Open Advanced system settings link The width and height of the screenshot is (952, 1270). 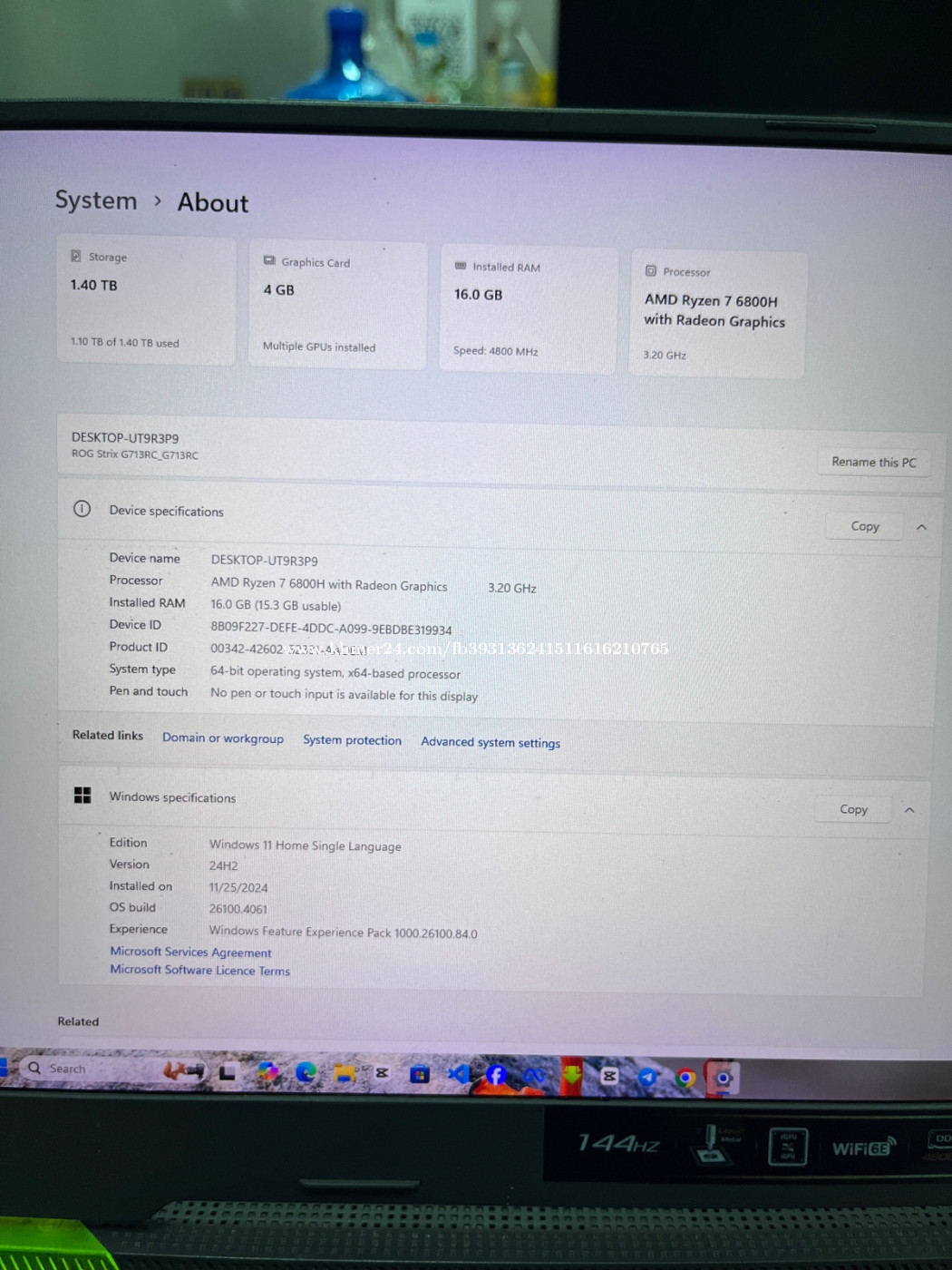coord(491,742)
